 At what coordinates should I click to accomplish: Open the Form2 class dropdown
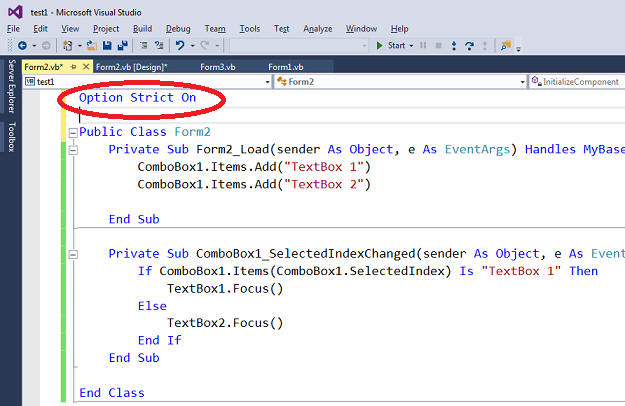[x=522, y=82]
